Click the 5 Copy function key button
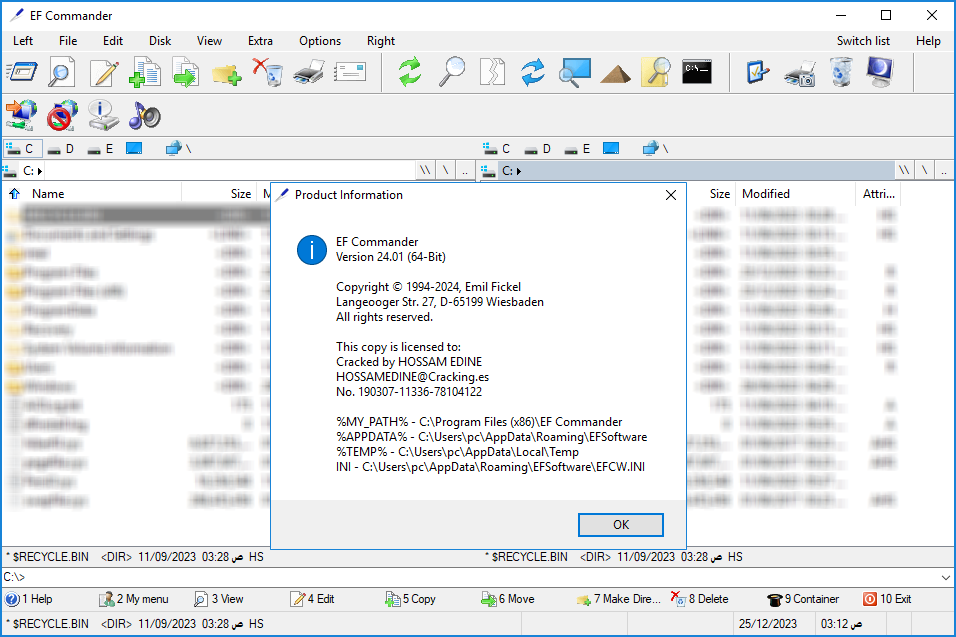Viewport: 956px width, 637px height. click(410, 599)
